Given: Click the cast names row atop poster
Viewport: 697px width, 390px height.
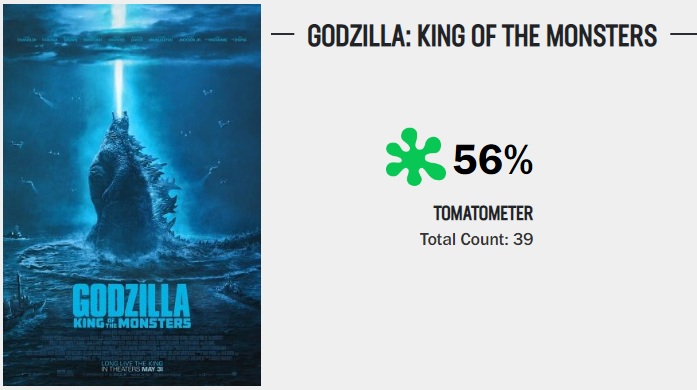Looking at the screenshot, I should 132,40.
